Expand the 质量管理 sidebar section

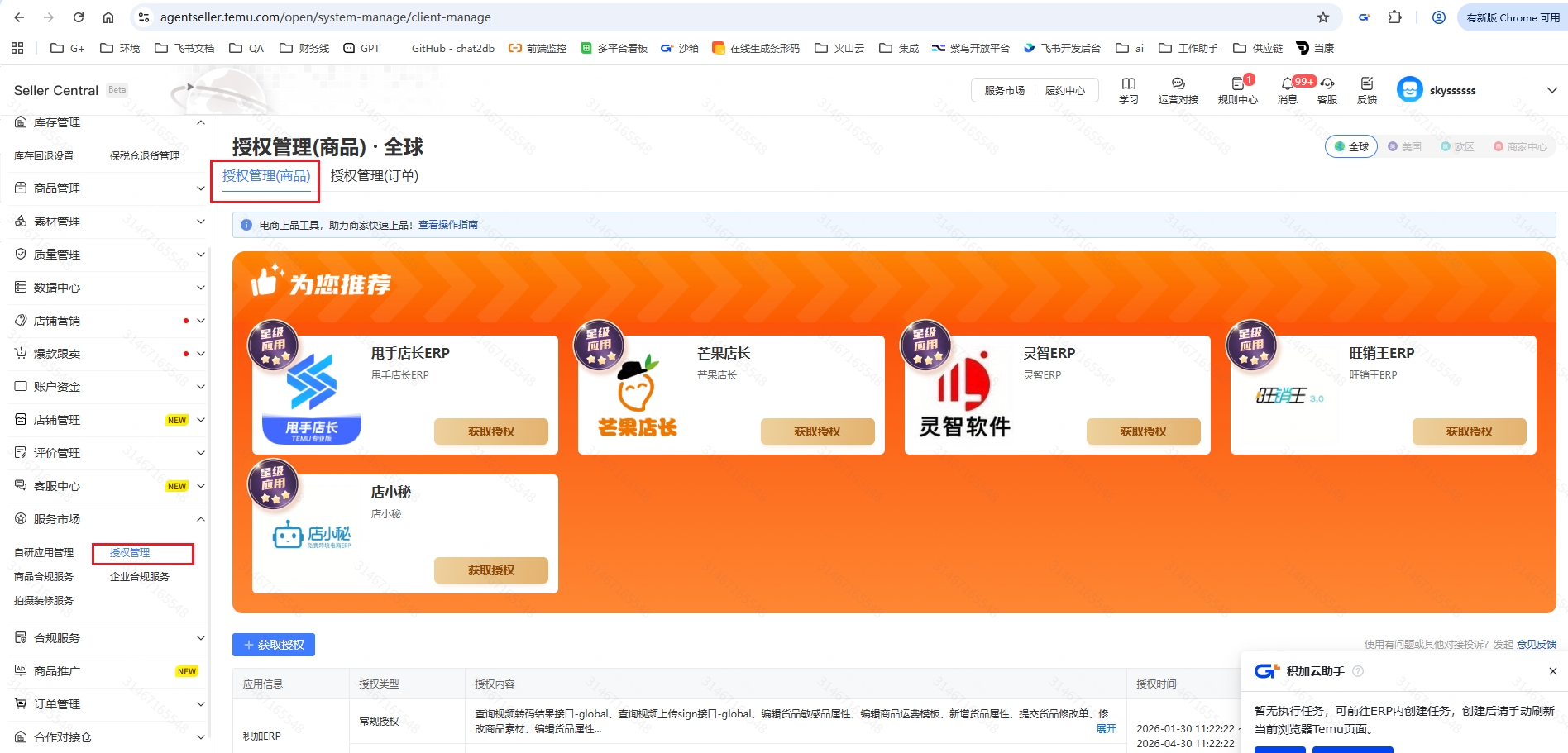[x=200, y=255]
